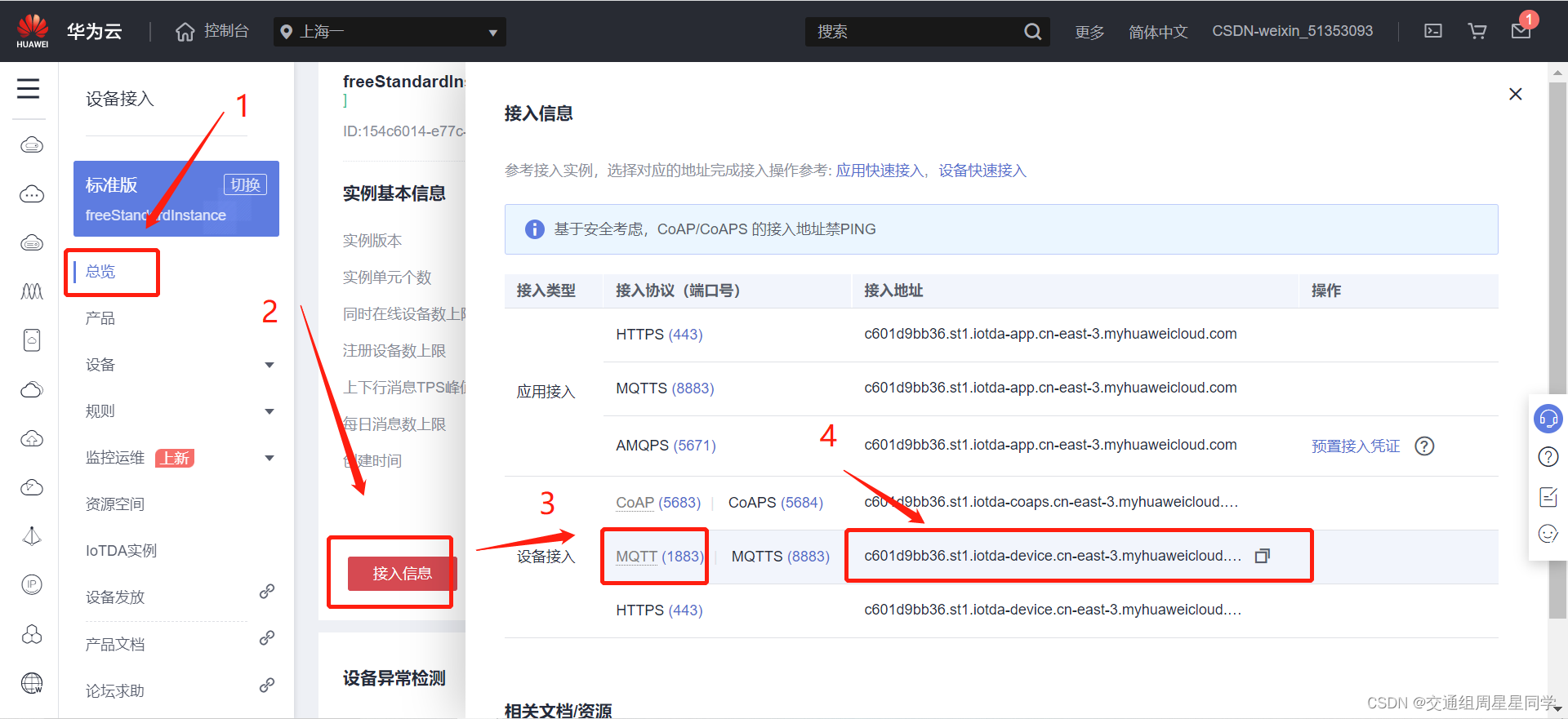Click MQTT (1883) protocol text
This screenshot has height=719, width=1568.
click(x=659, y=557)
